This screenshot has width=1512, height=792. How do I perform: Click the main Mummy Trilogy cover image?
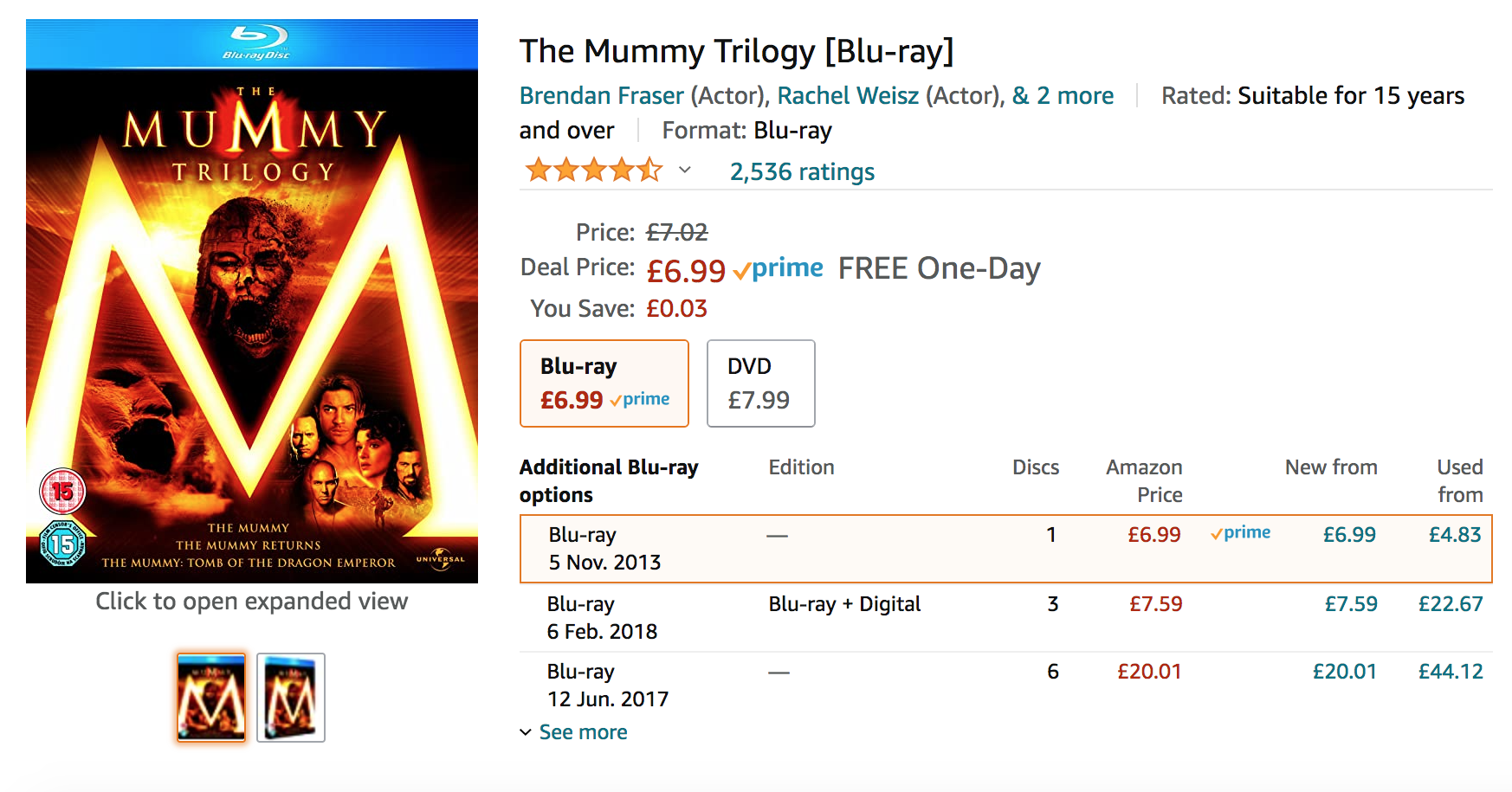coord(252,301)
